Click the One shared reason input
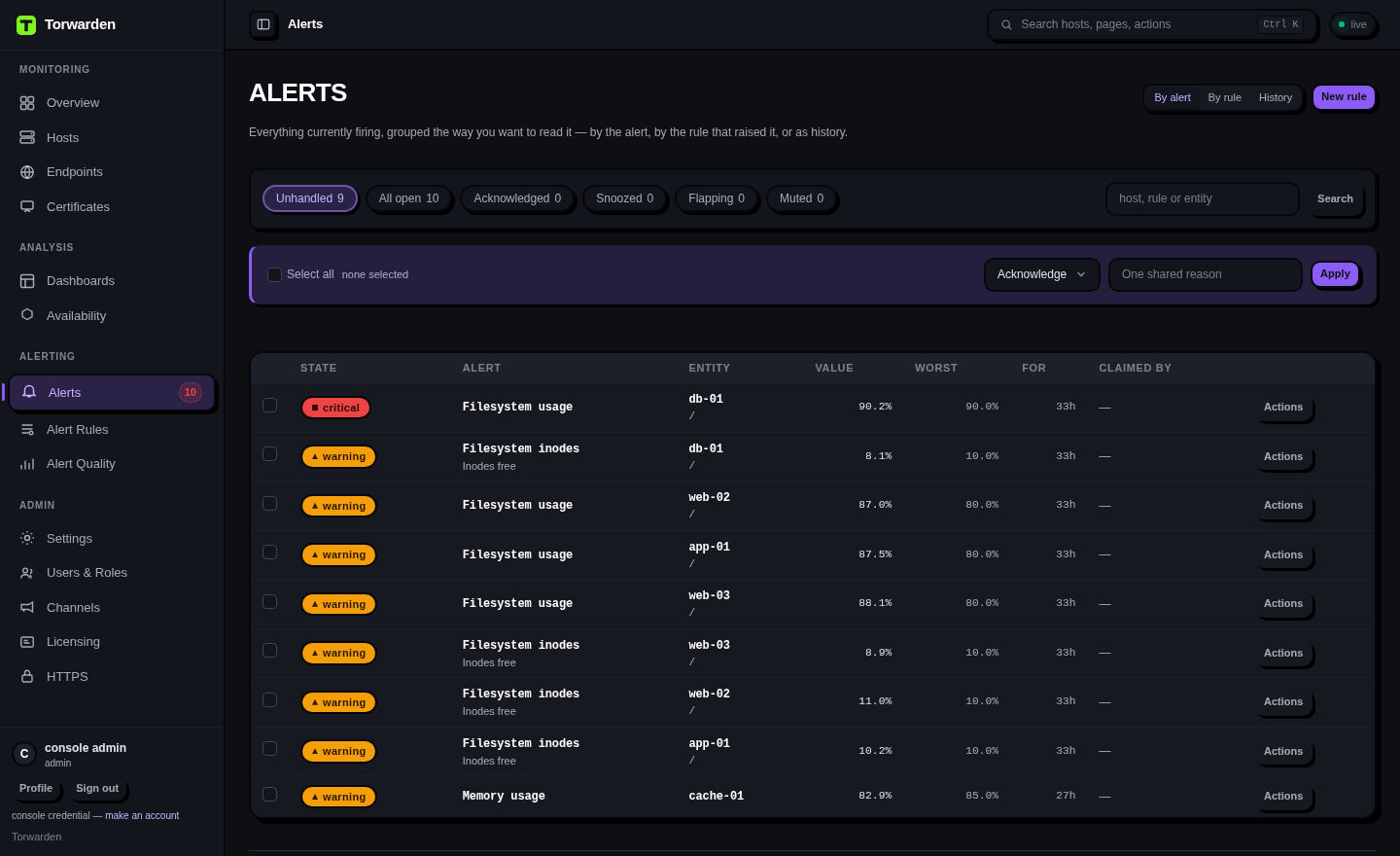Screen dimensions: 1400x856 (1206, 274)
